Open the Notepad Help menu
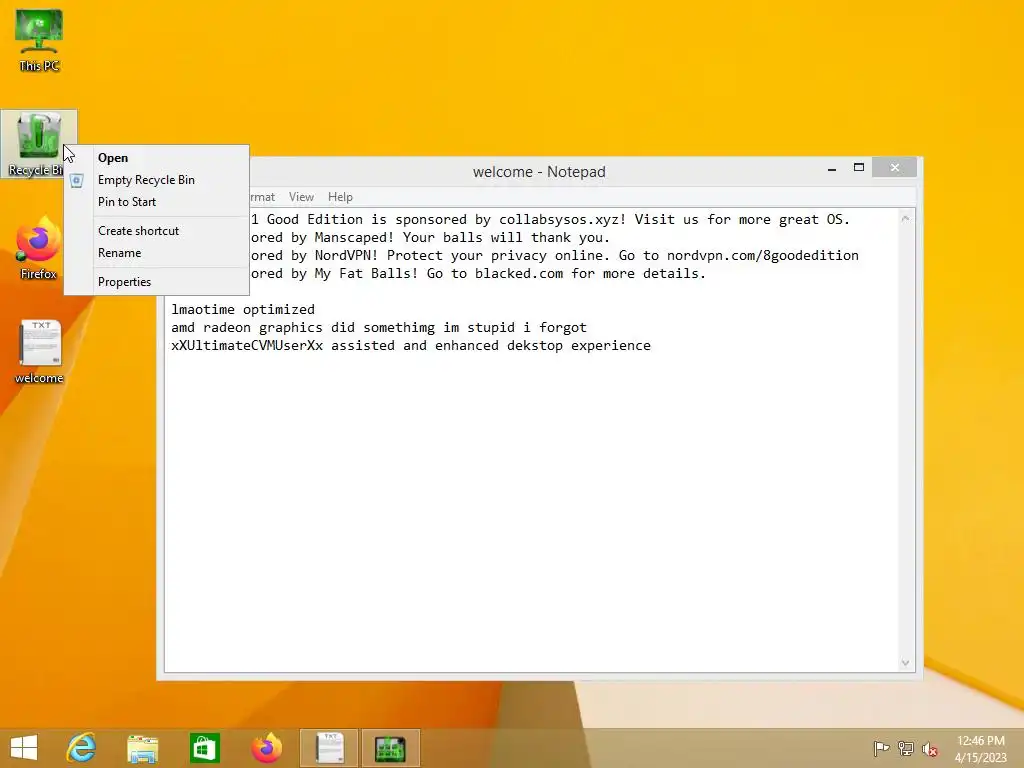 tap(340, 197)
